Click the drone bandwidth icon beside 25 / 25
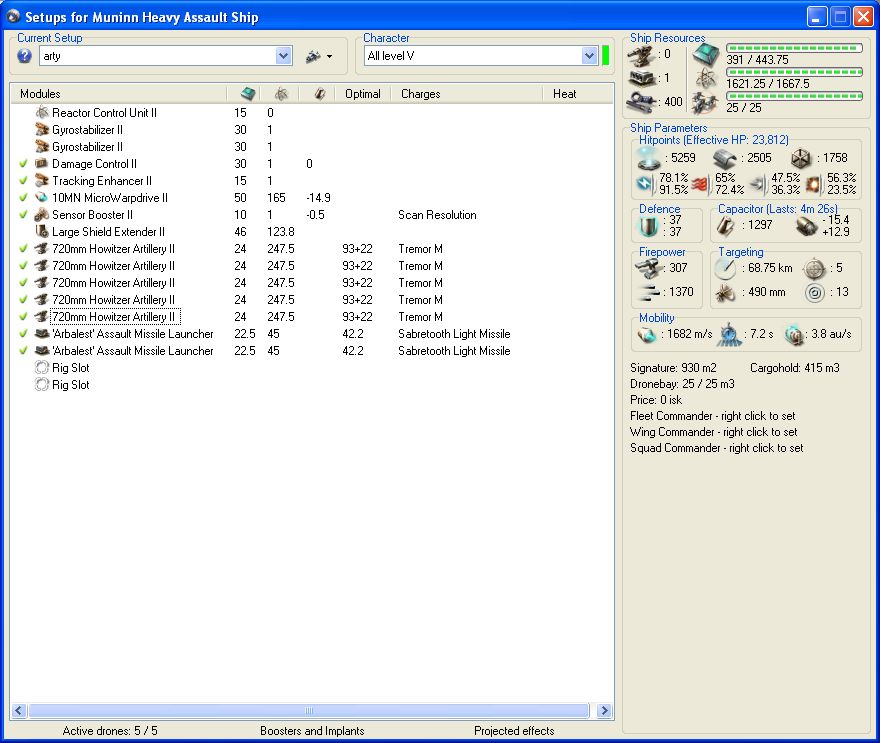This screenshot has height=743, width=880. [x=704, y=103]
